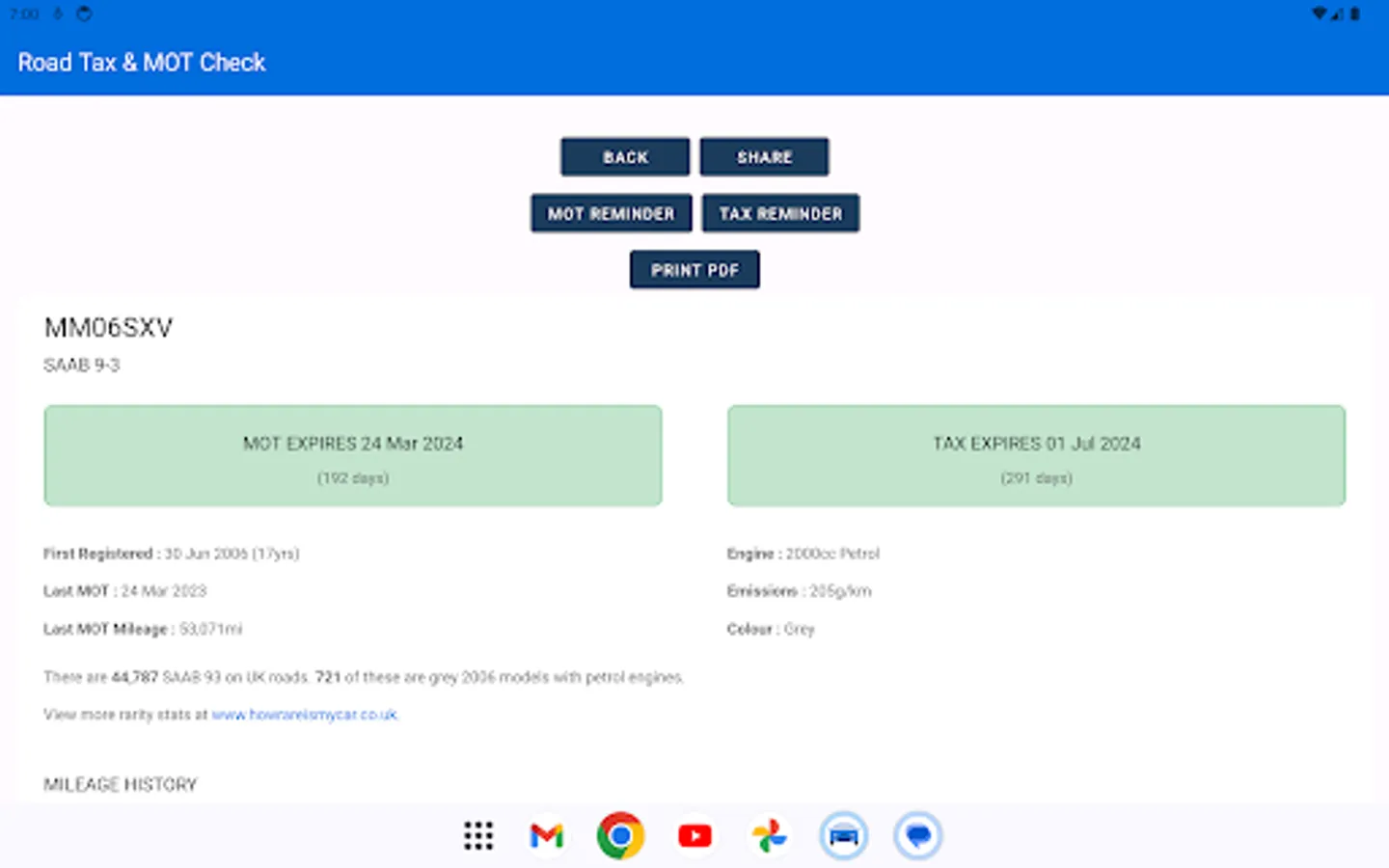Tap the Colour : Grey line
1389x868 pixels.
click(771, 629)
